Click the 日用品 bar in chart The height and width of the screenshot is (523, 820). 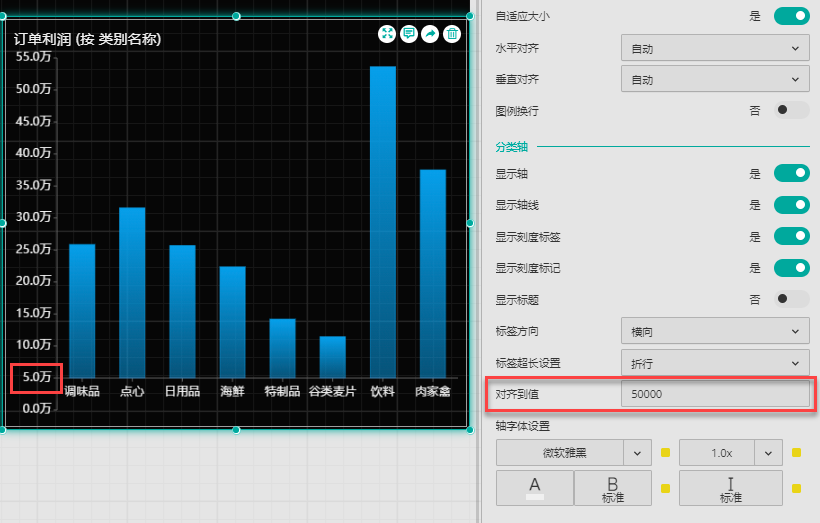coord(183,311)
